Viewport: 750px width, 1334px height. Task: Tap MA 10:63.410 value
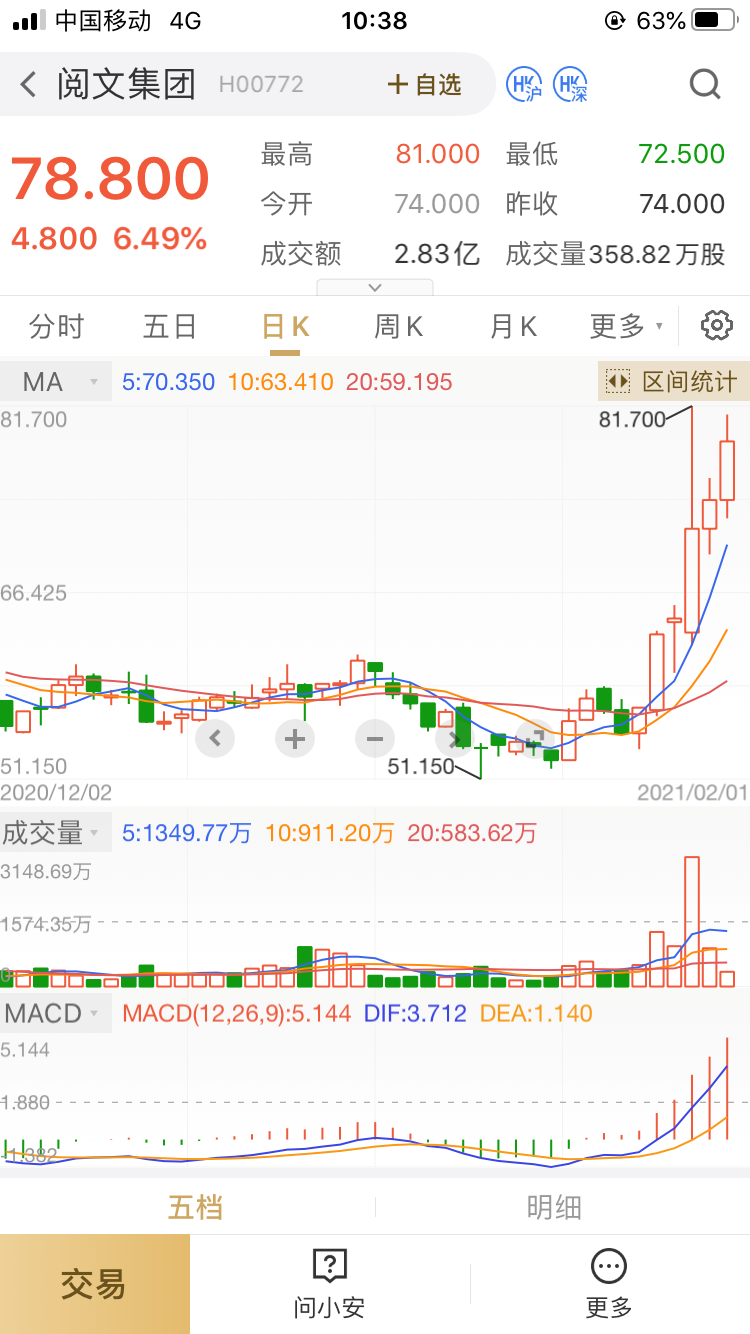click(282, 382)
